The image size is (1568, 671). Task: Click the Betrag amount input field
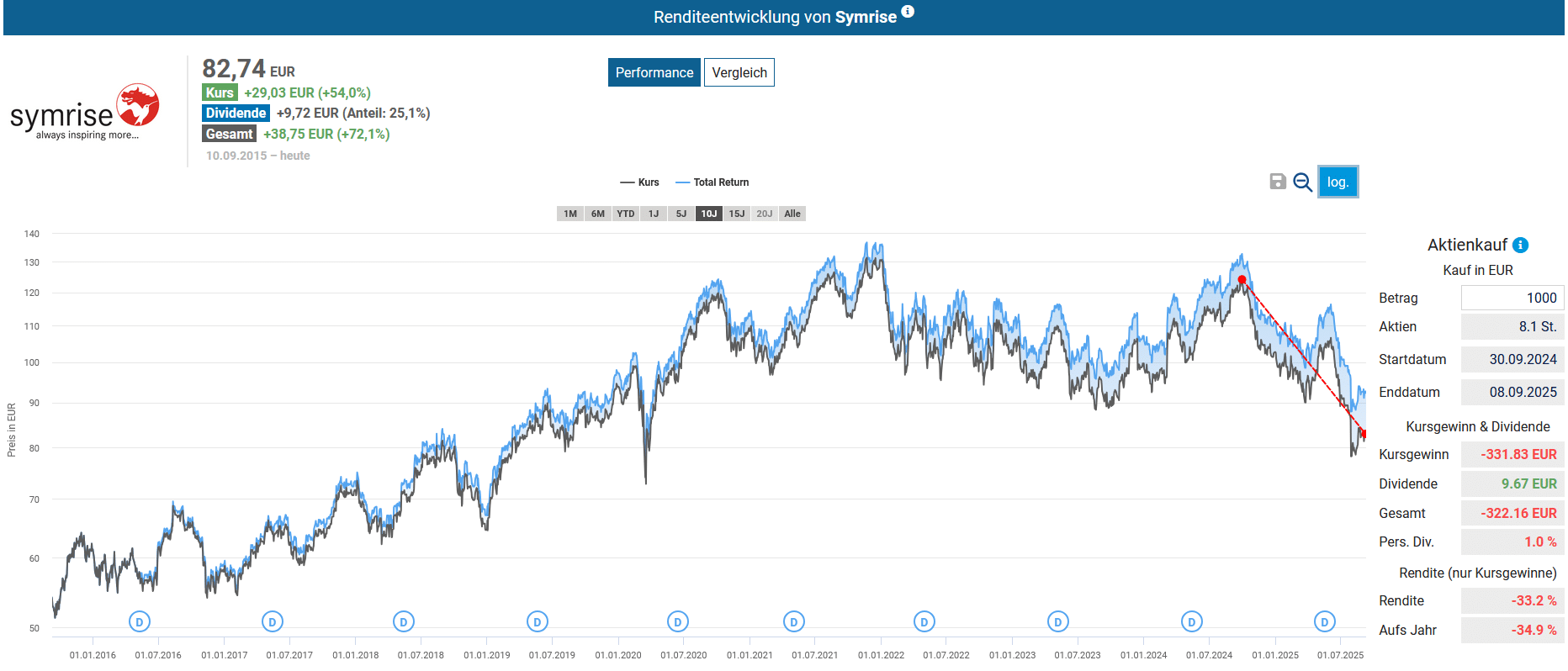(x=1512, y=298)
